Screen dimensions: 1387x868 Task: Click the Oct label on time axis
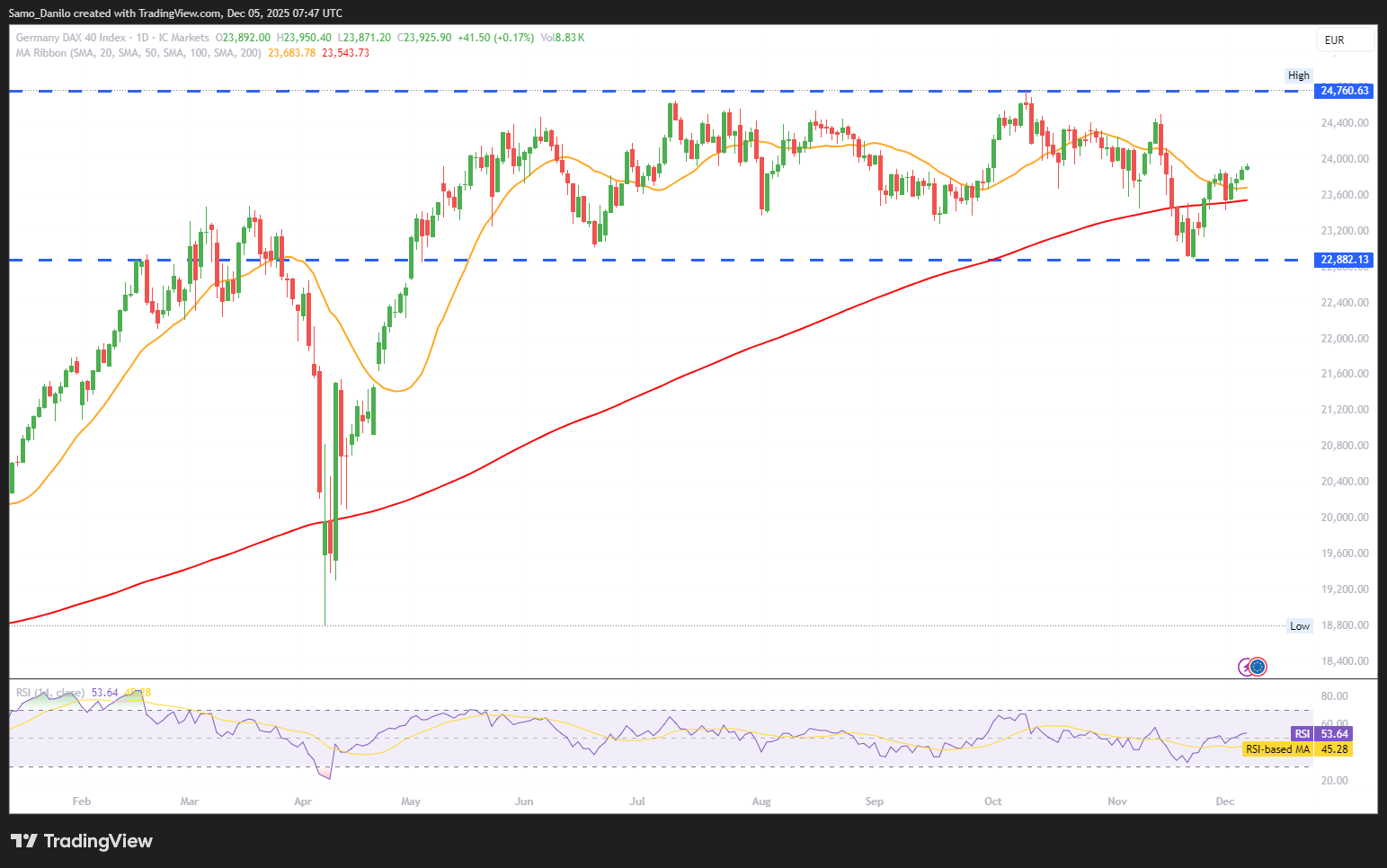(992, 801)
